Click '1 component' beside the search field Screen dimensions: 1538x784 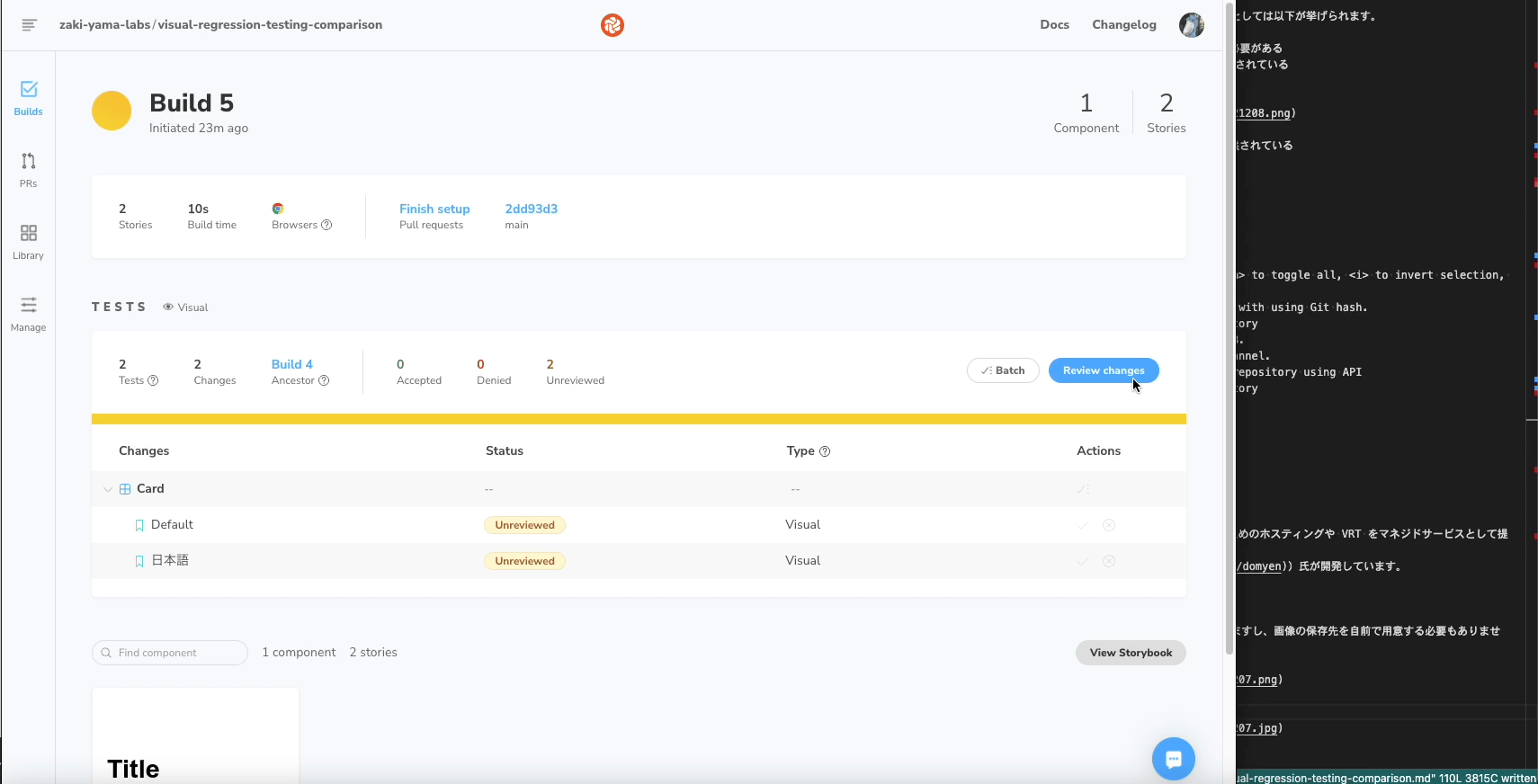pyautogui.click(x=299, y=653)
